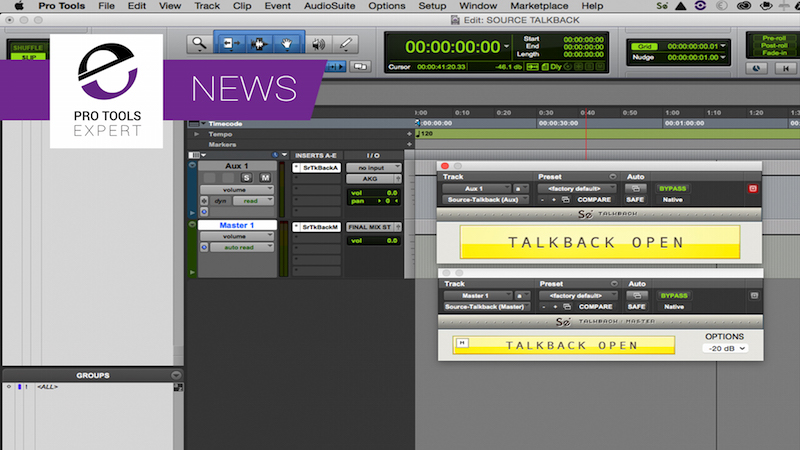Open the -20 dB options dropdown
Image resolution: width=800 pixels, height=450 pixels.
pyautogui.click(x=726, y=348)
